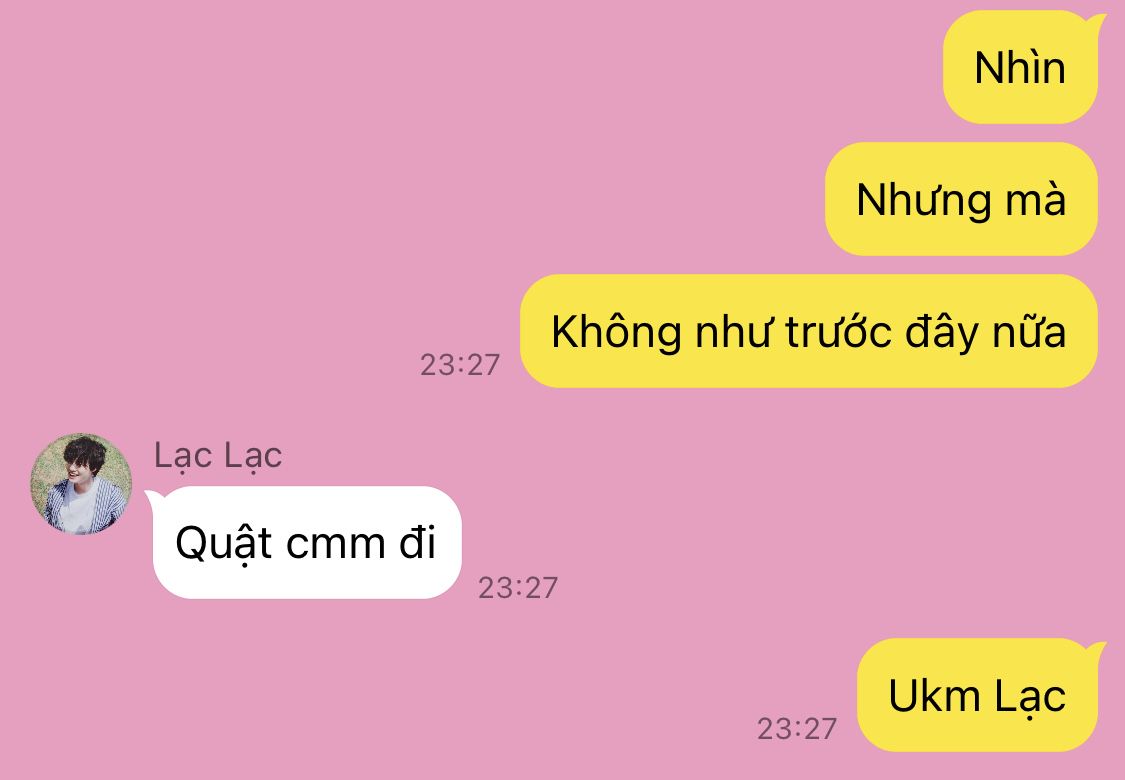This screenshot has width=1125, height=780.
Task: Click the word "Quật" in the received message
Action: click(x=224, y=544)
